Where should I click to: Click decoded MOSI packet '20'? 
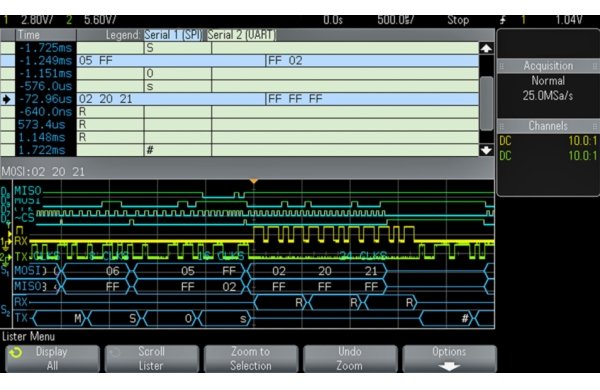(x=324, y=271)
